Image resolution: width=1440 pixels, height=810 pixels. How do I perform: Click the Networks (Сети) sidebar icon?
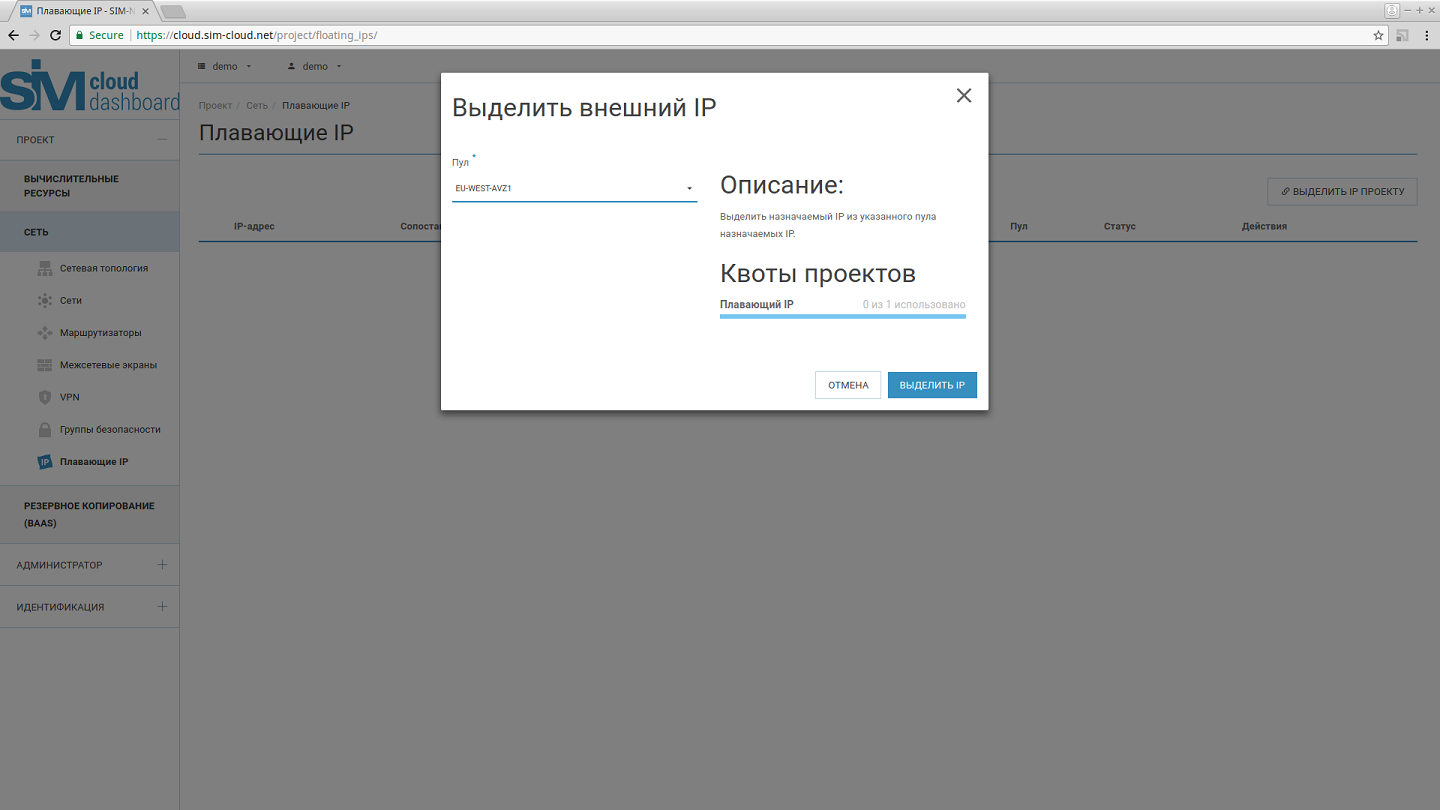pyautogui.click(x=44, y=300)
